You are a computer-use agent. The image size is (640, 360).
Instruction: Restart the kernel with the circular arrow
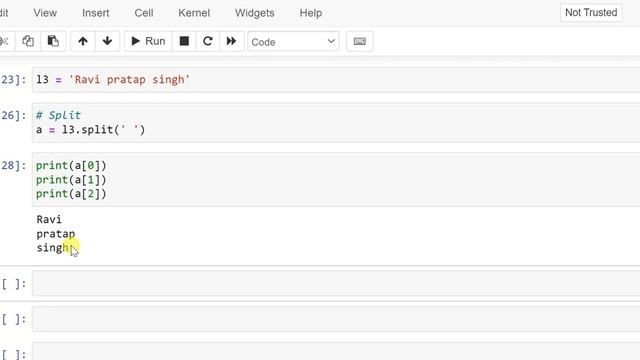pyautogui.click(x=208, y=41)
